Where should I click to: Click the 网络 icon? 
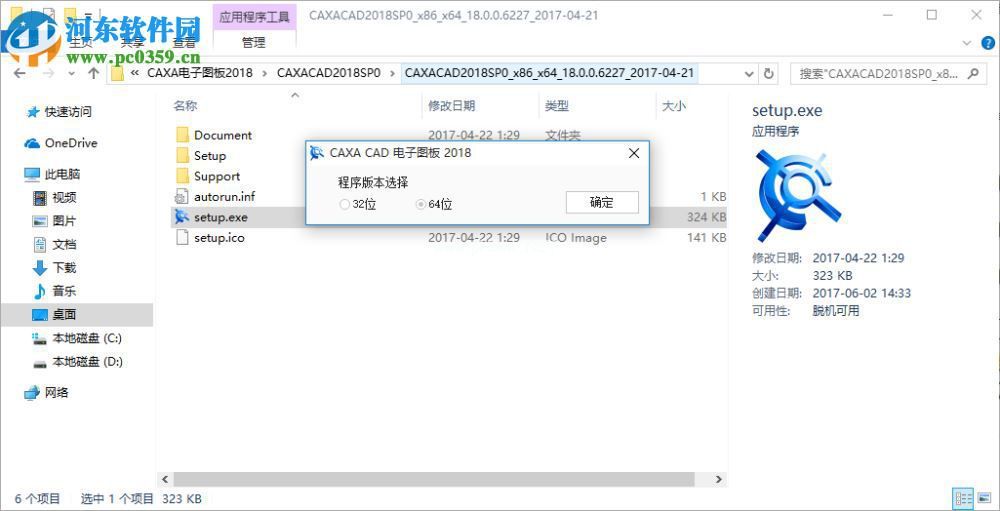tap(32, 393)
